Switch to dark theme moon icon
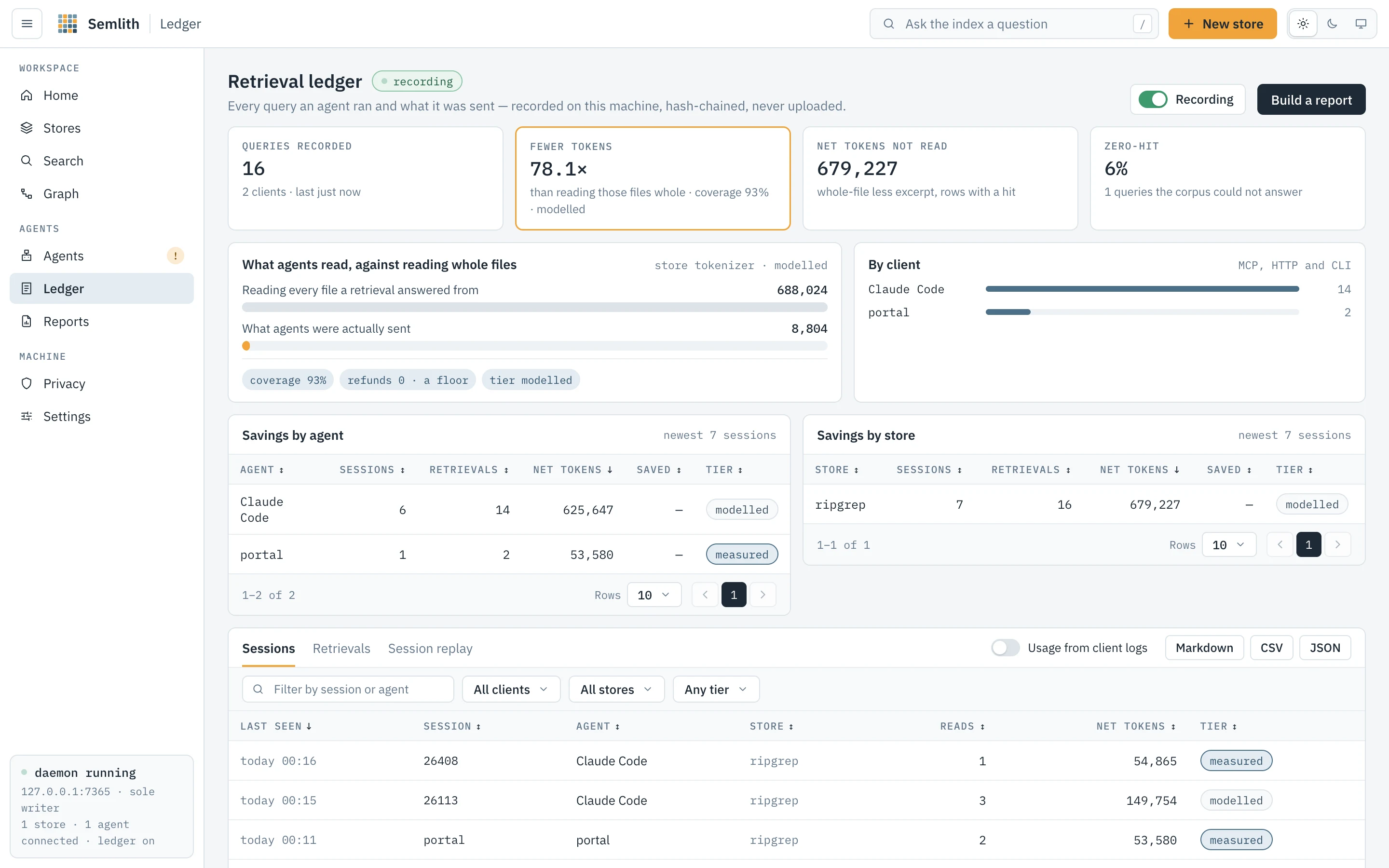 coord(1332,24)
